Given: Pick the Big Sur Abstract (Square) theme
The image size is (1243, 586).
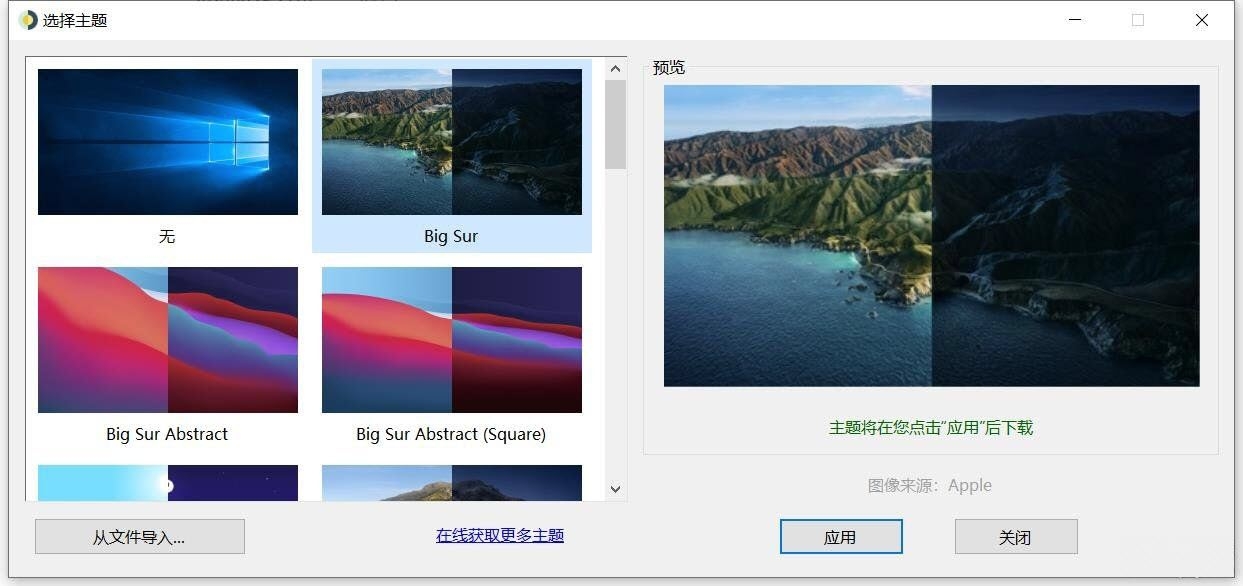Looking at the screenshot, I should [x=451, y=339].
